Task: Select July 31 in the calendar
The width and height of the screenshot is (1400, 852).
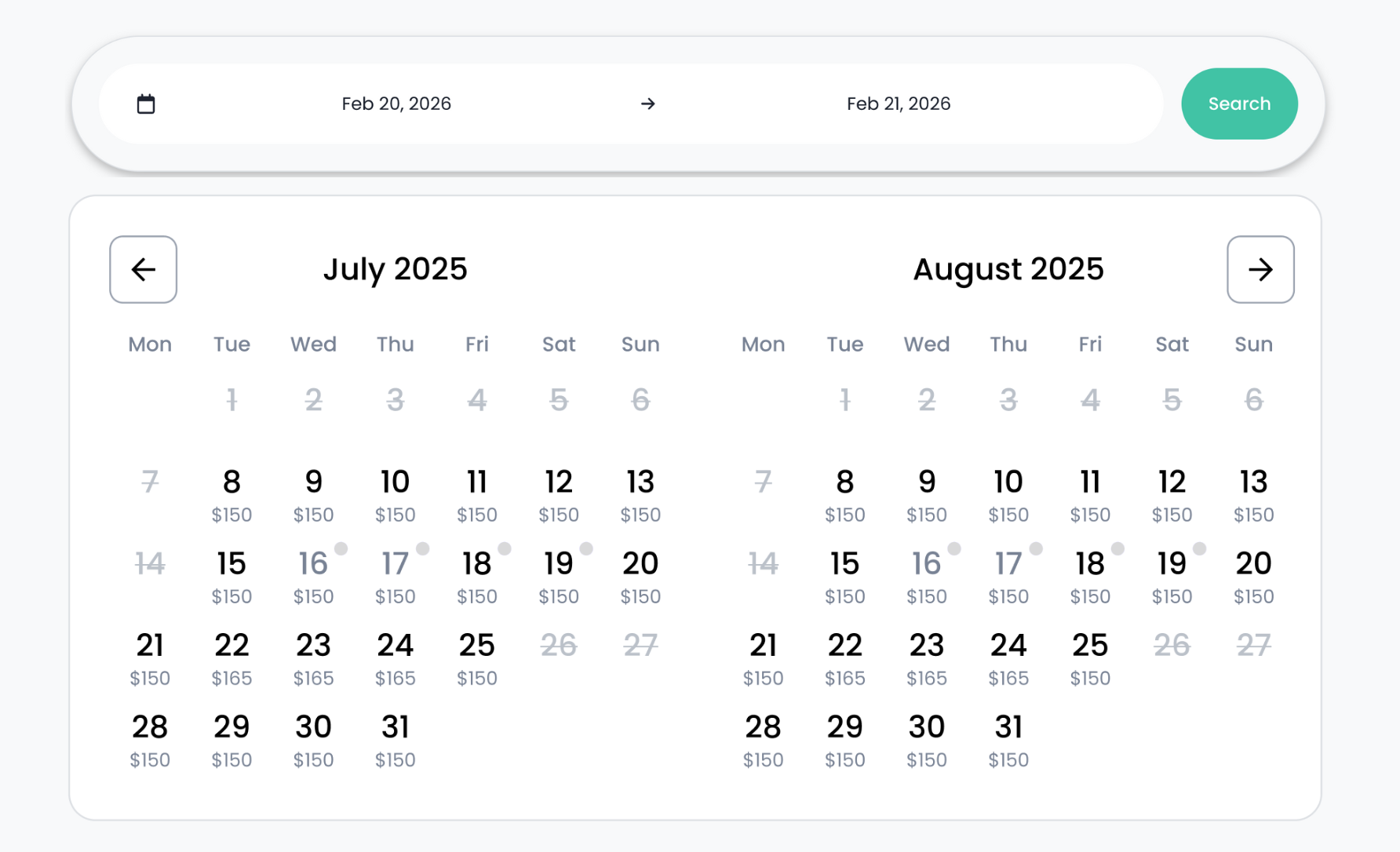Action: pyautogui.click(x=395, y=739)
